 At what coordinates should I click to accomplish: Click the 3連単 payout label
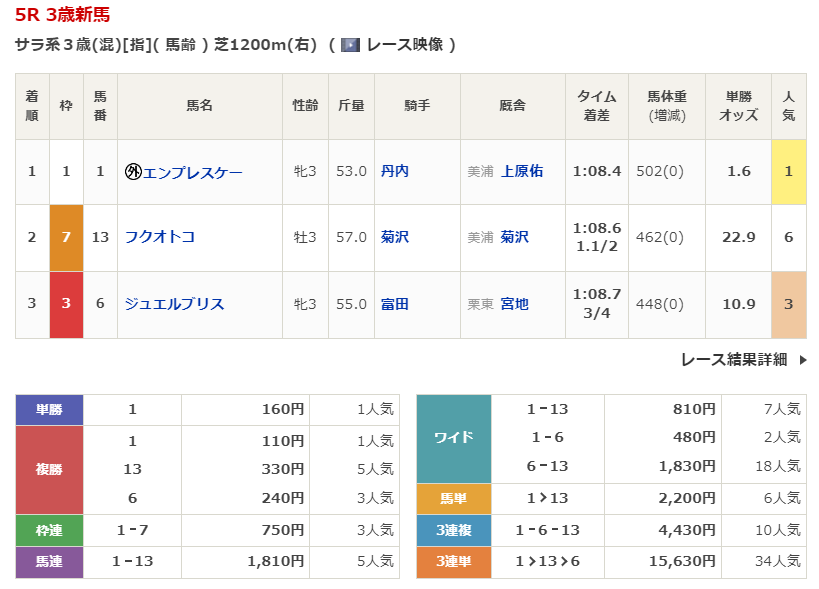[454, 562]
